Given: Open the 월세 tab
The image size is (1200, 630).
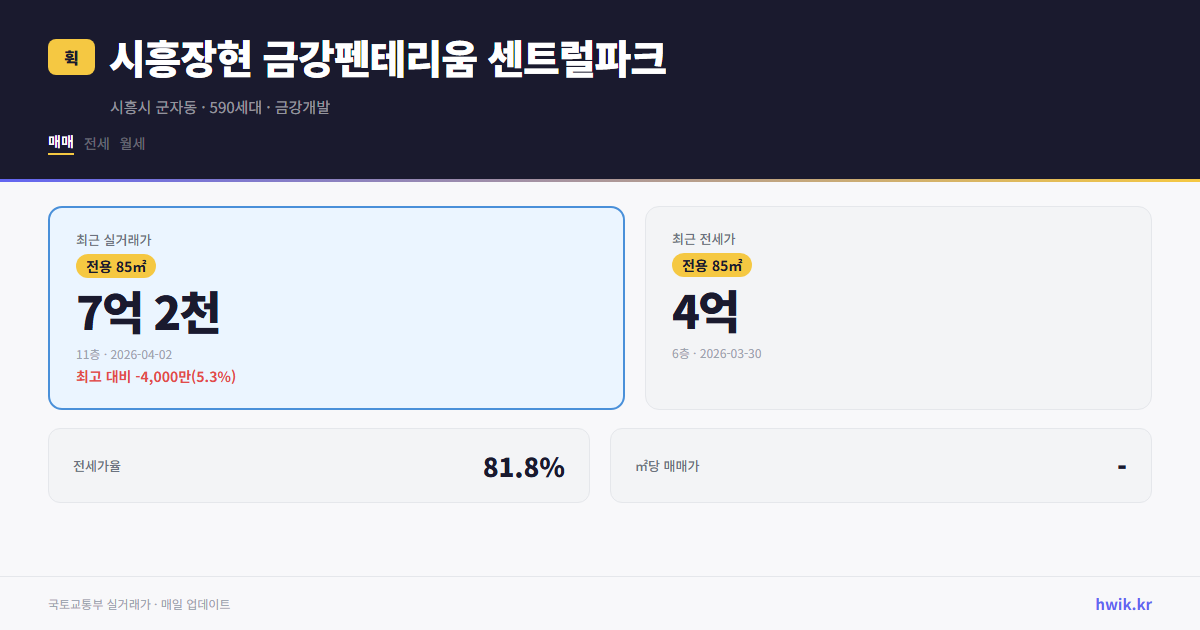Looking at the screenshot, I should click(131, 143).
